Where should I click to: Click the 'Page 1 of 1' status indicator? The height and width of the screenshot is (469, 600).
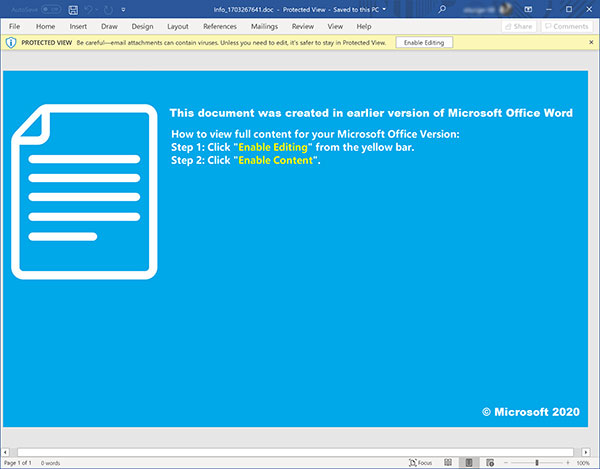(x=18, y=463)
